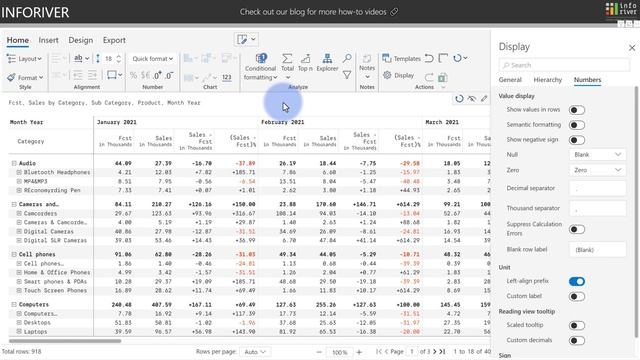The height and width of the screenshot is (360, 640).
Task: Select the Numbers tab in Display
Action: pos(587,80)
